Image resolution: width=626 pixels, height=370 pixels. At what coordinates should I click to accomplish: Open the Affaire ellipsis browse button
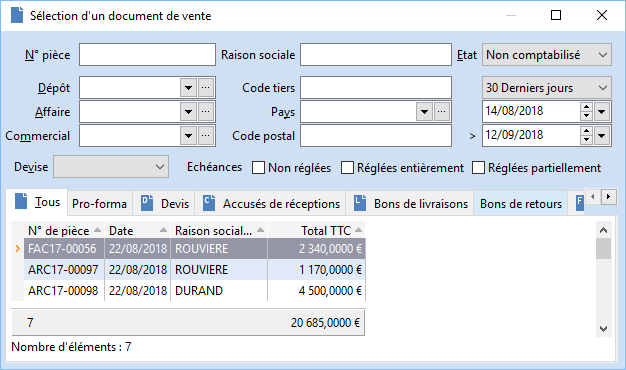pyautogui.click(x=206, y=112)
